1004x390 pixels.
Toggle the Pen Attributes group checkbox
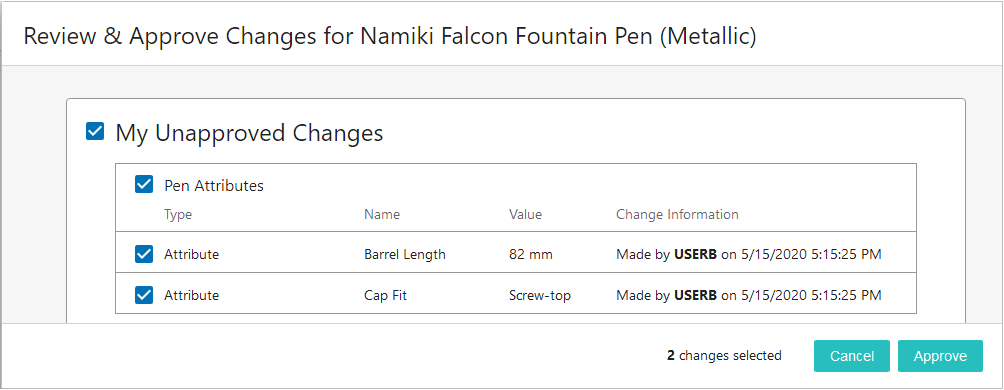(x=144, y=185)
